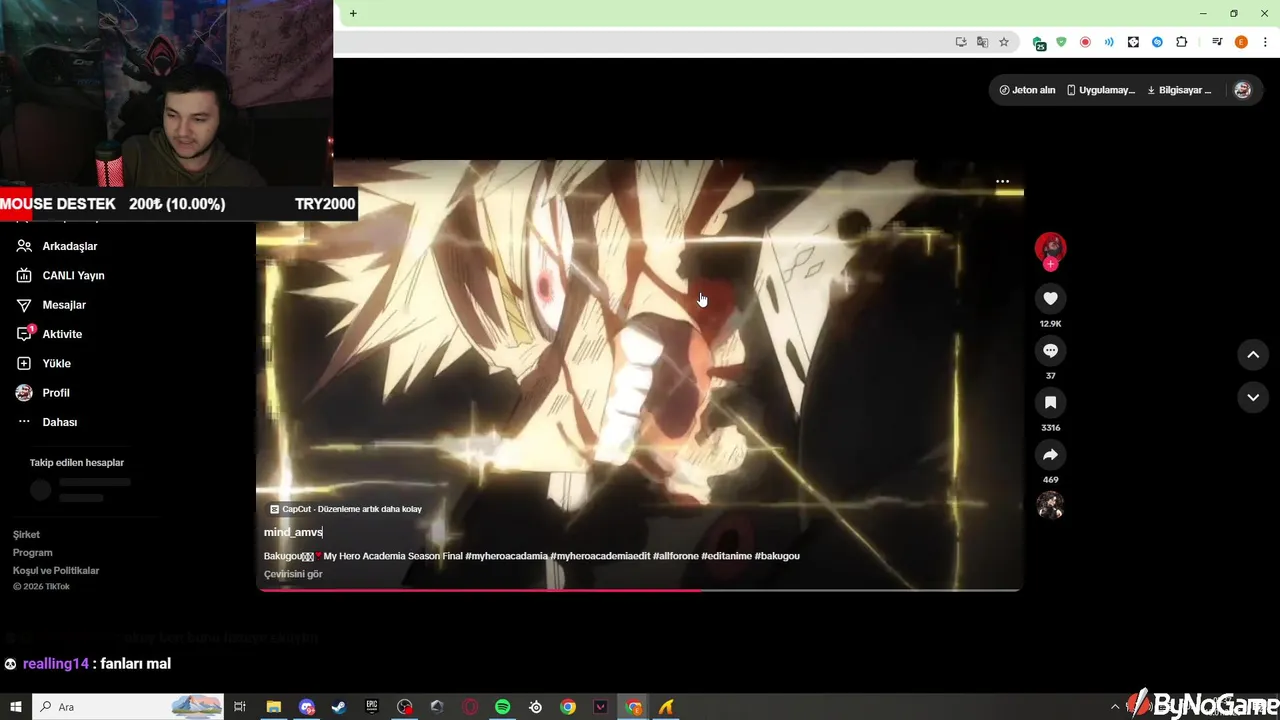This screenshot has width=1280, height=720.
Task: Open the creator's avatar above the like button
Action: pyautogui.click(x=1050, y=247)
